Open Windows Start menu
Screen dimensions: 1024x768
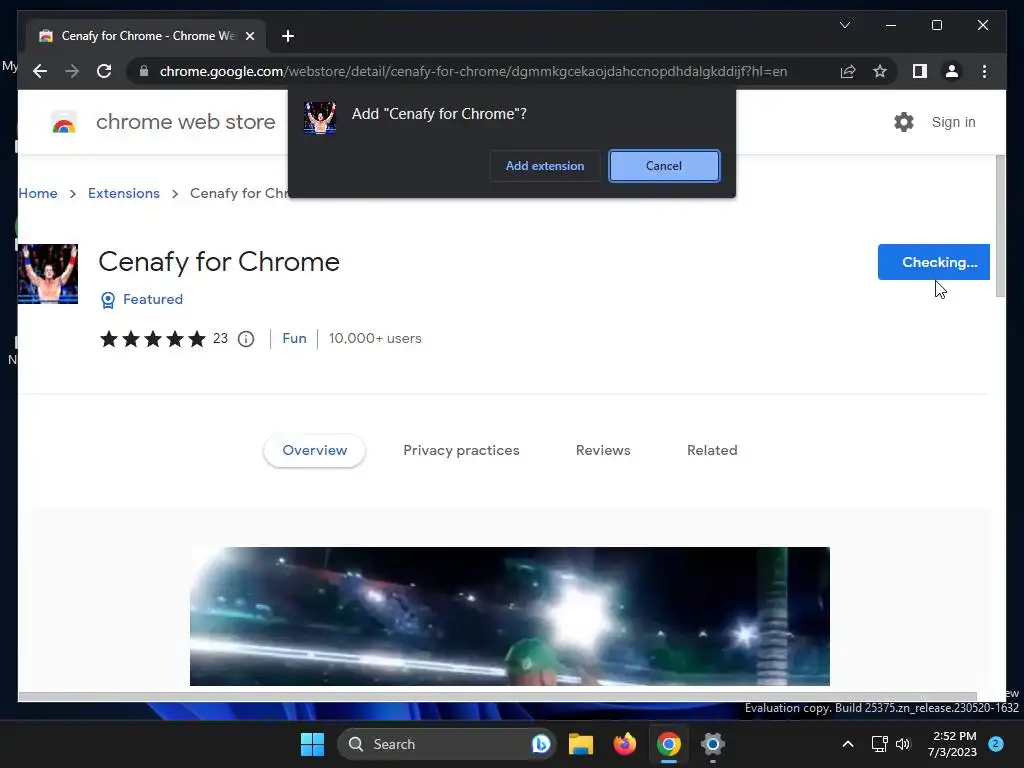click(x=312, y=744)
